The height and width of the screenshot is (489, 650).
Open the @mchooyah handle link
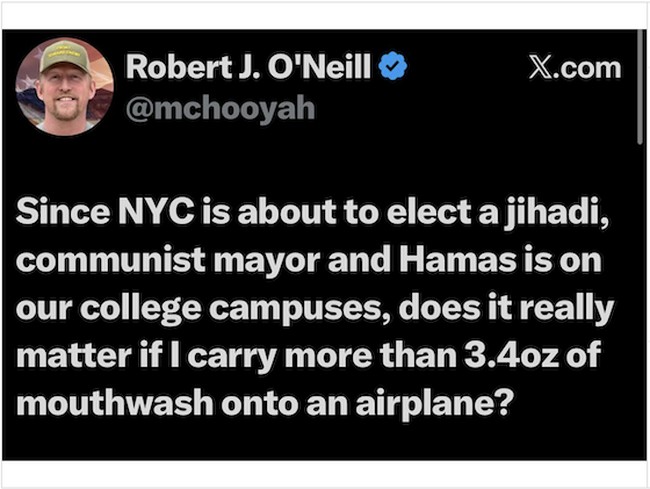tap(219, 107)
